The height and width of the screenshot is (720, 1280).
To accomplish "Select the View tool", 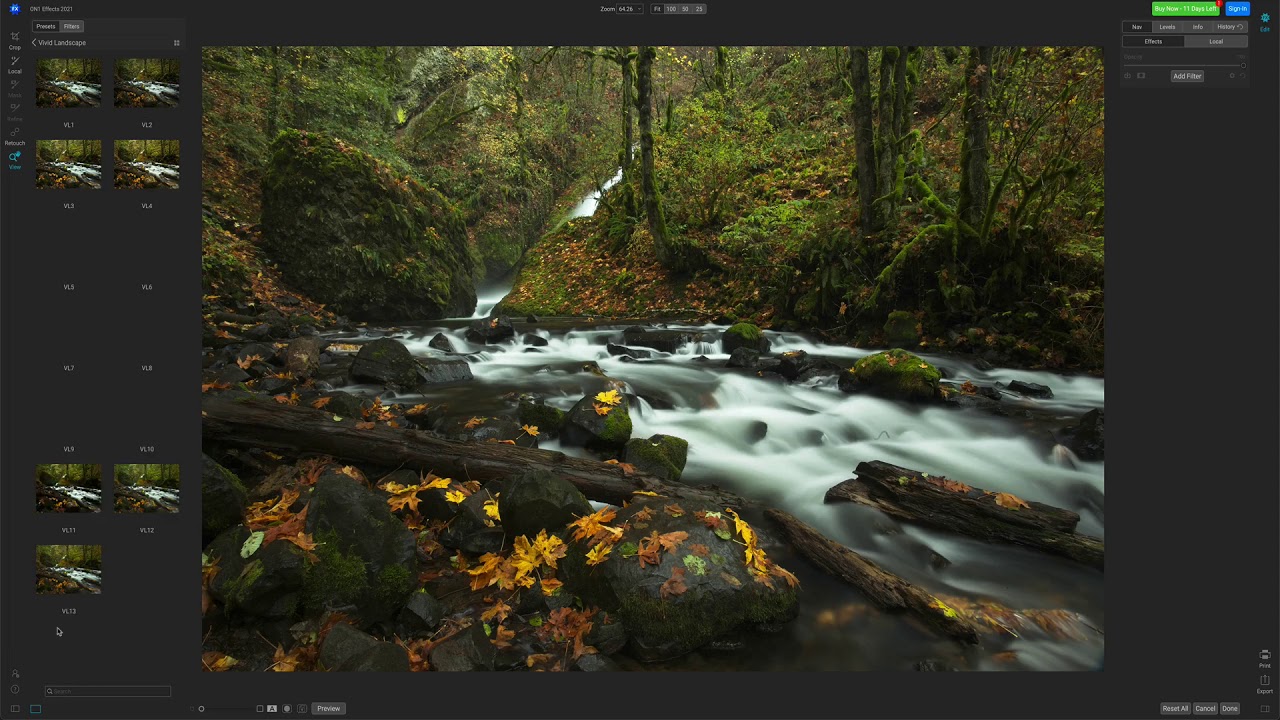I will click(15, 157).
